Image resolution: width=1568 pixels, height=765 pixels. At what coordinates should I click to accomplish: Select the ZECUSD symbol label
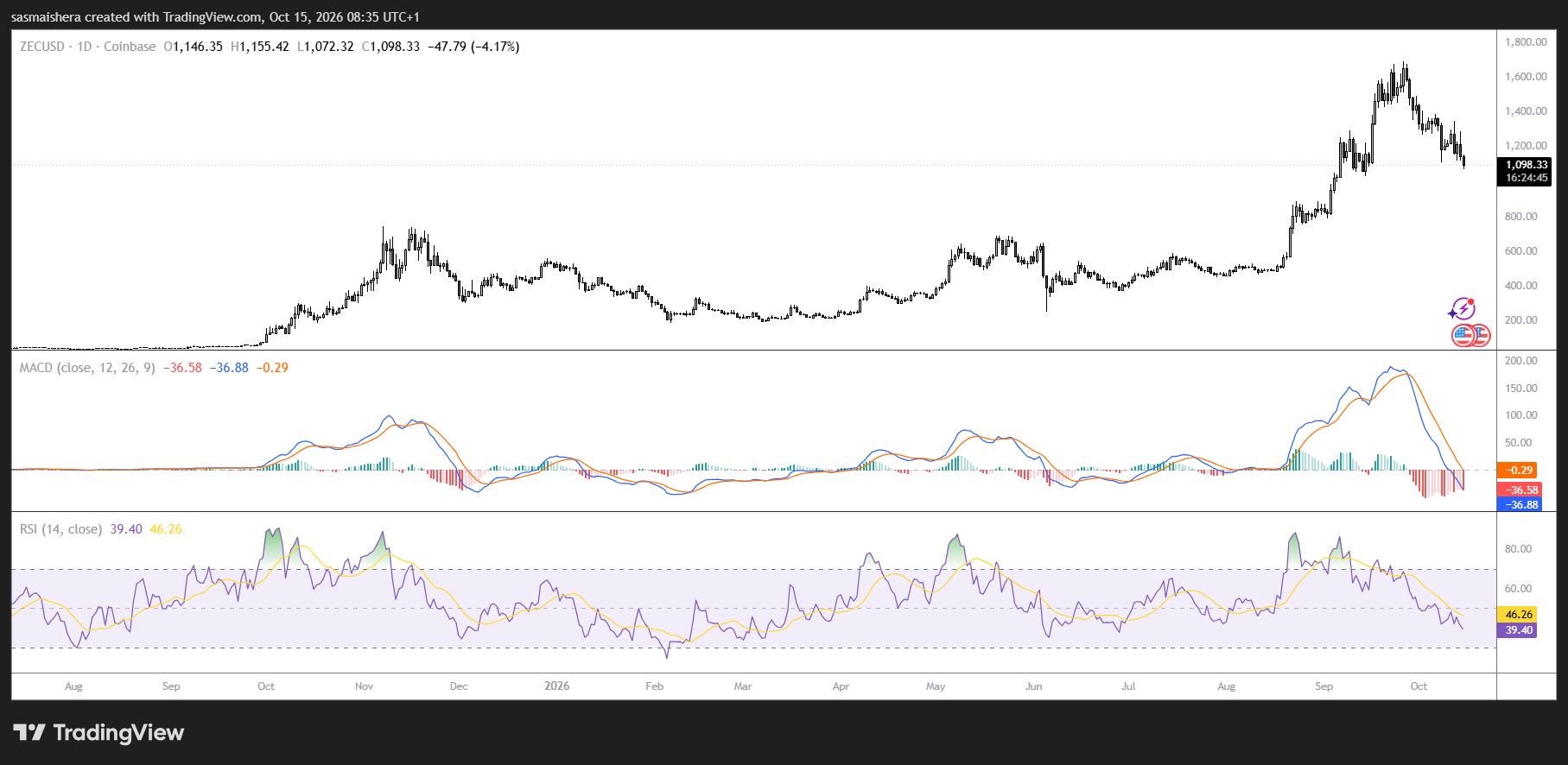[42, 47]
